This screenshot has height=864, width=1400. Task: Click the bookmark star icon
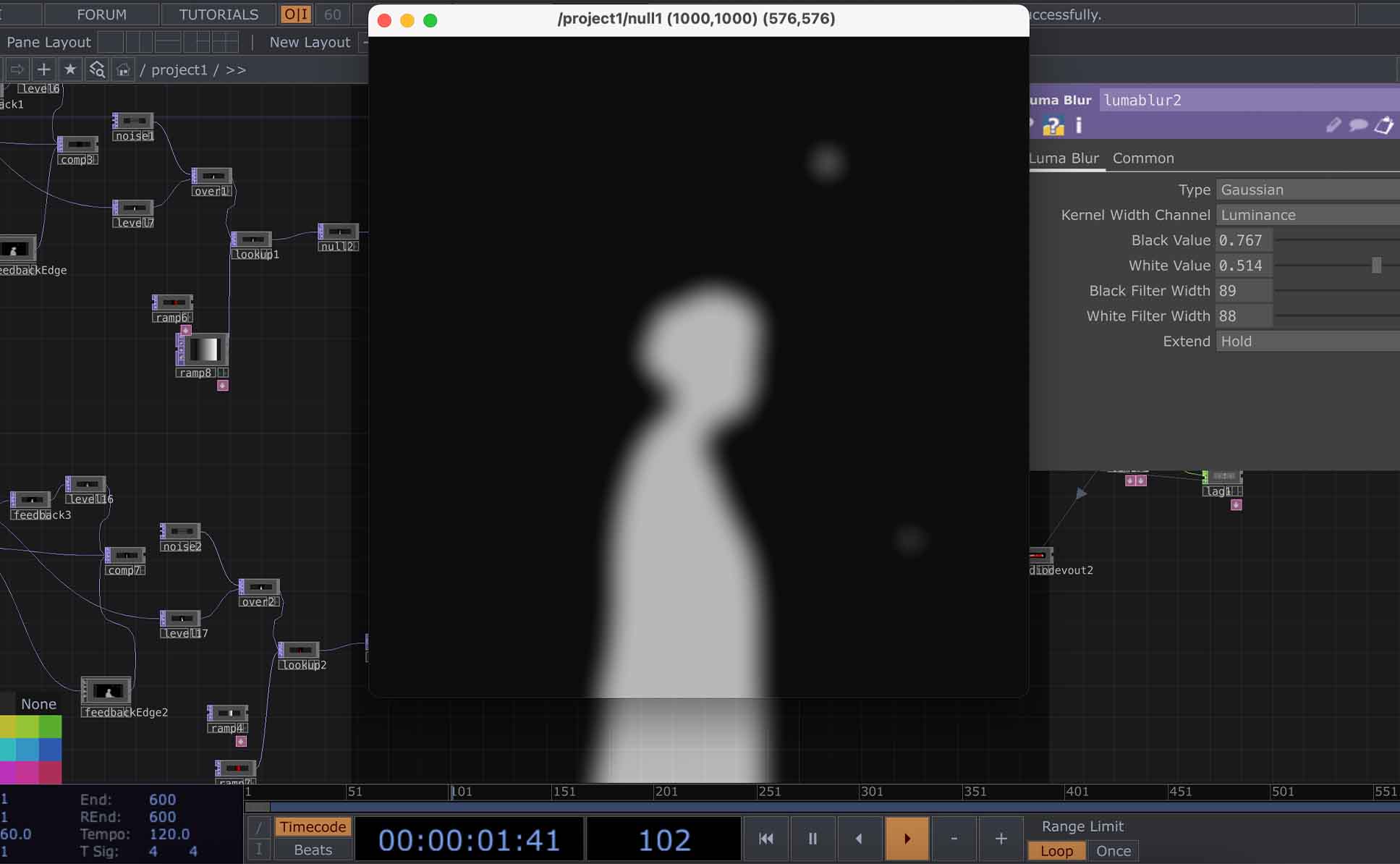[x=70, y=69]
